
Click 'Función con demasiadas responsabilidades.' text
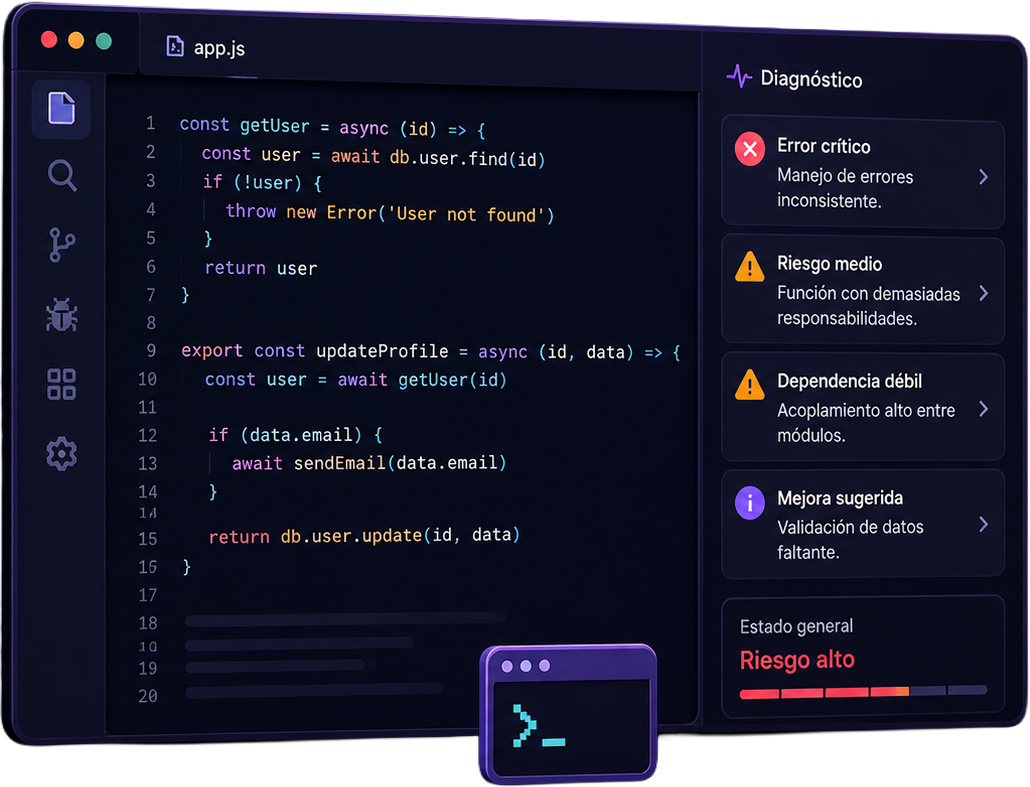[868, 305]
